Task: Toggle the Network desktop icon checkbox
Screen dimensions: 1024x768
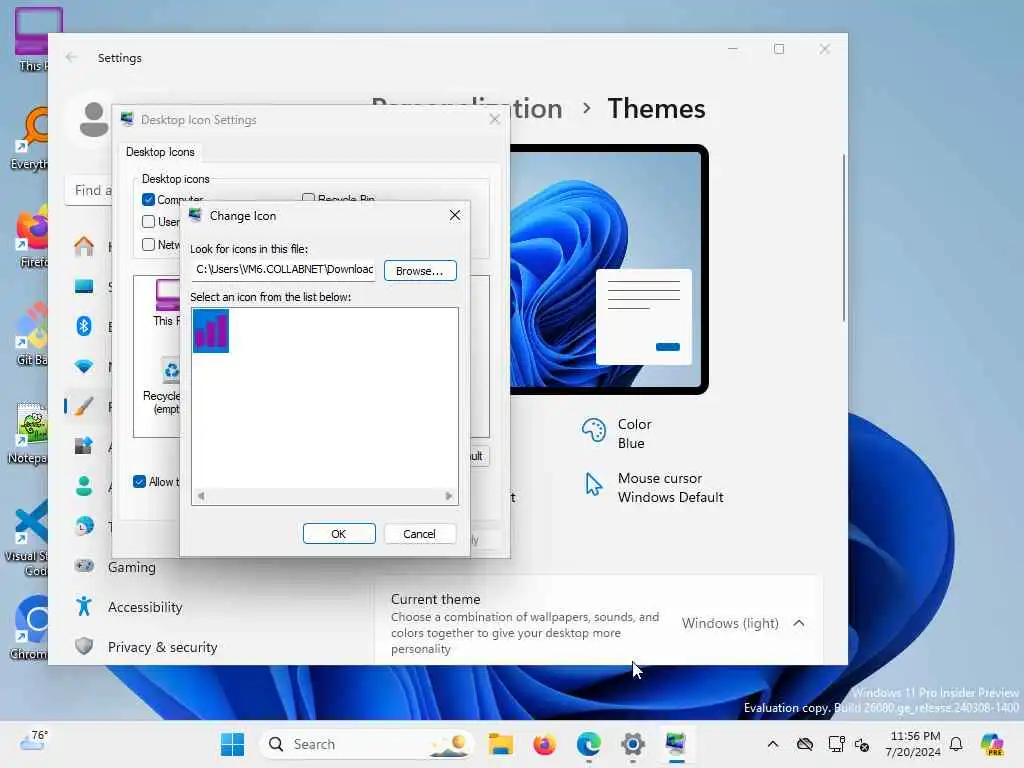Action: [148, 244]
